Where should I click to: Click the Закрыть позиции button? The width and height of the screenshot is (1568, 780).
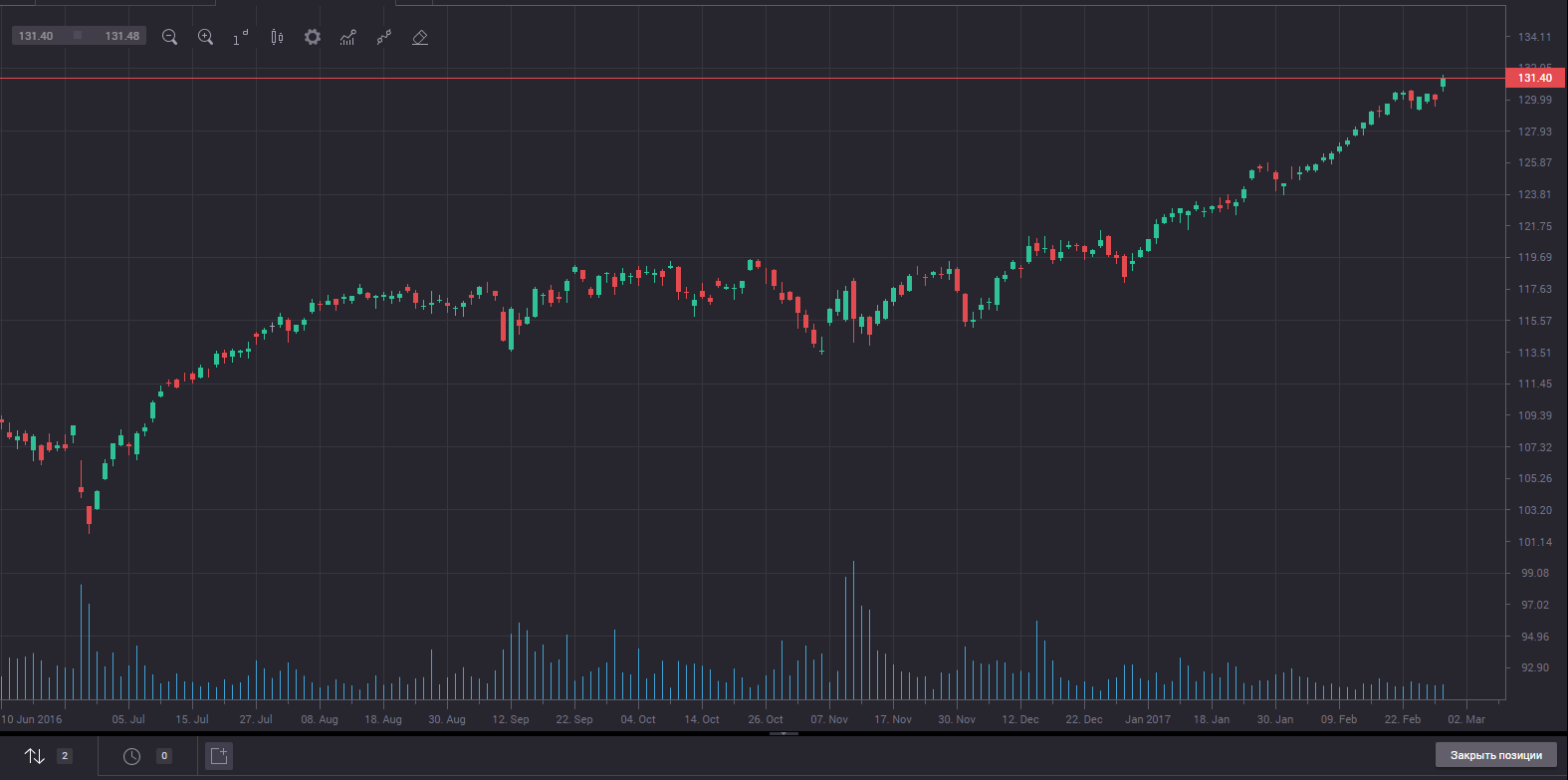(x=1496, y=755)
